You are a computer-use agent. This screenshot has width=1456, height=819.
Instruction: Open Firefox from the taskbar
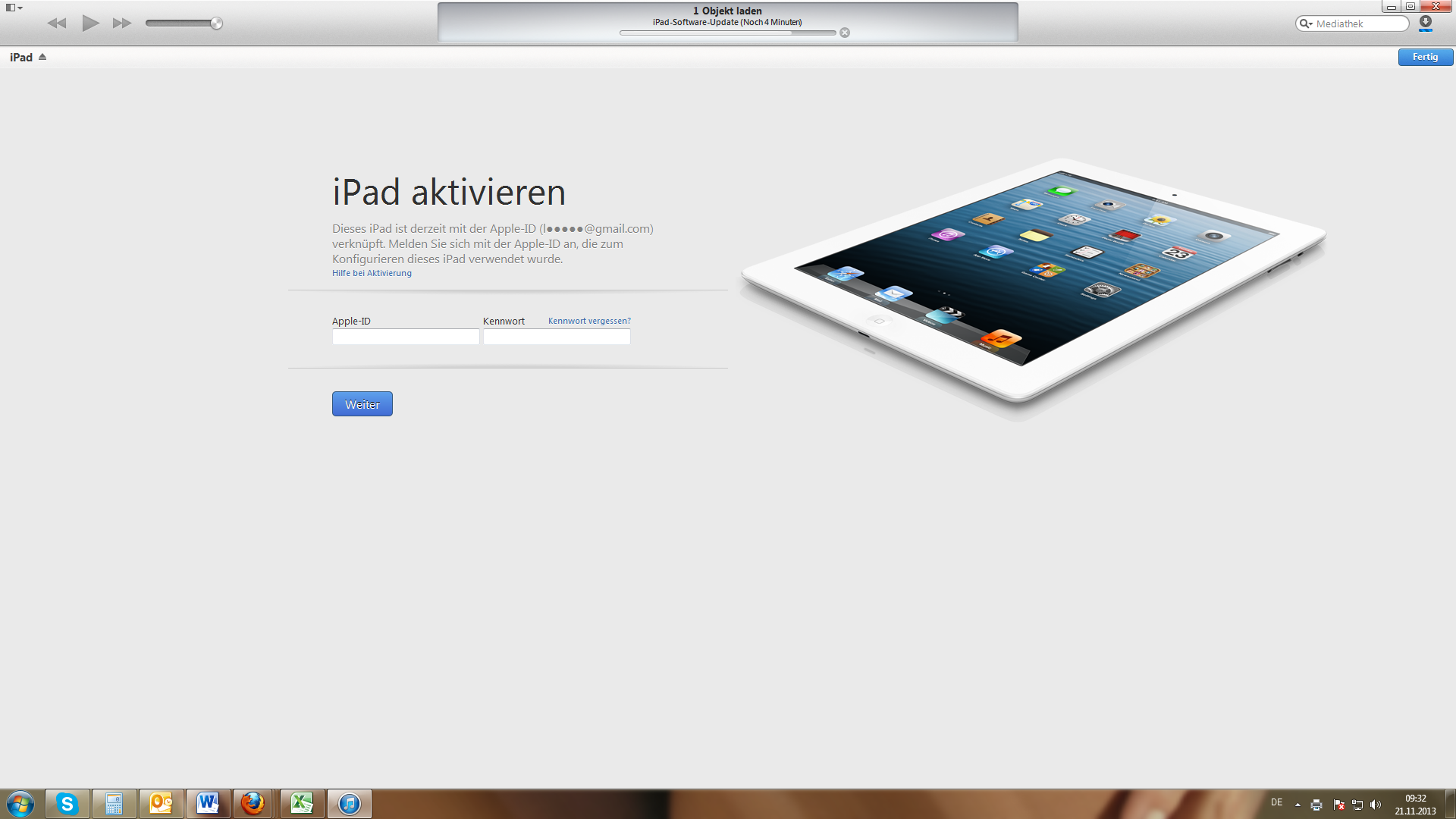pyautogui.click(x=253, y=804)
